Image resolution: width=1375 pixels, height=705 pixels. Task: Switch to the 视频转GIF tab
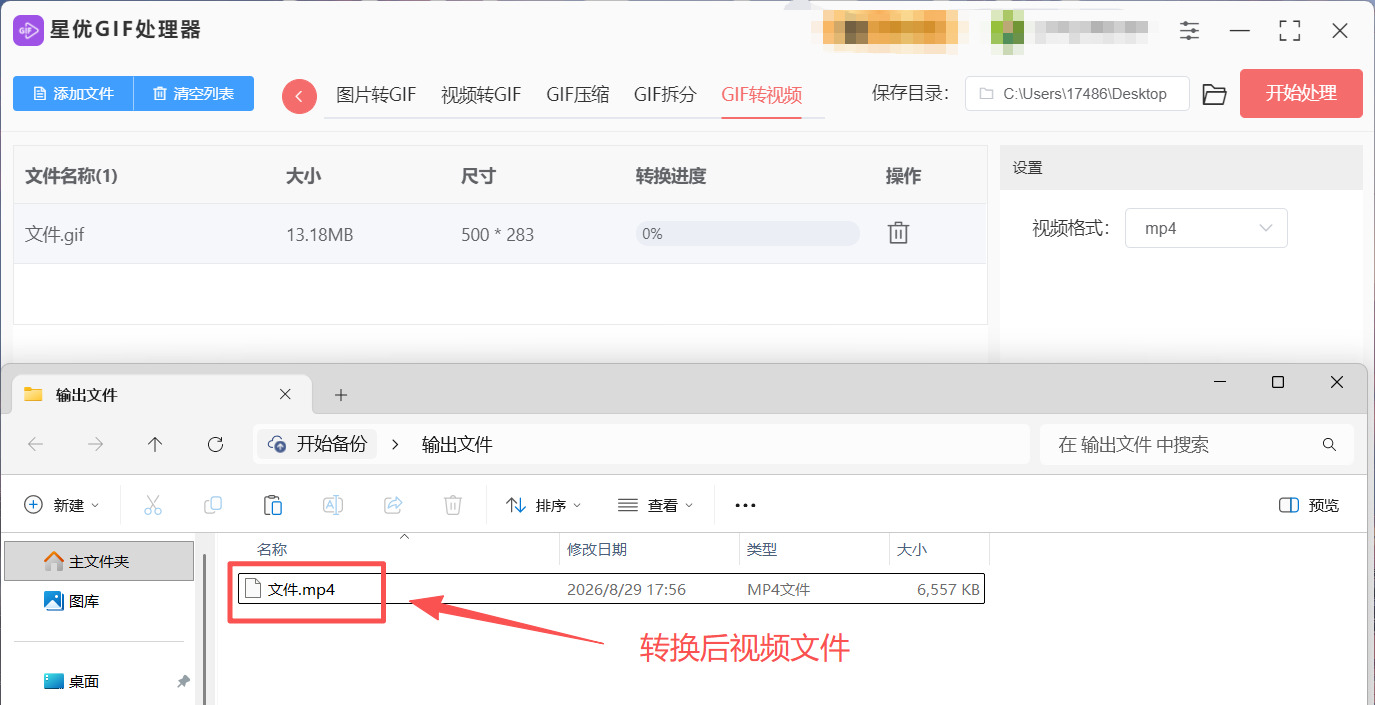(x=481, y=95)
